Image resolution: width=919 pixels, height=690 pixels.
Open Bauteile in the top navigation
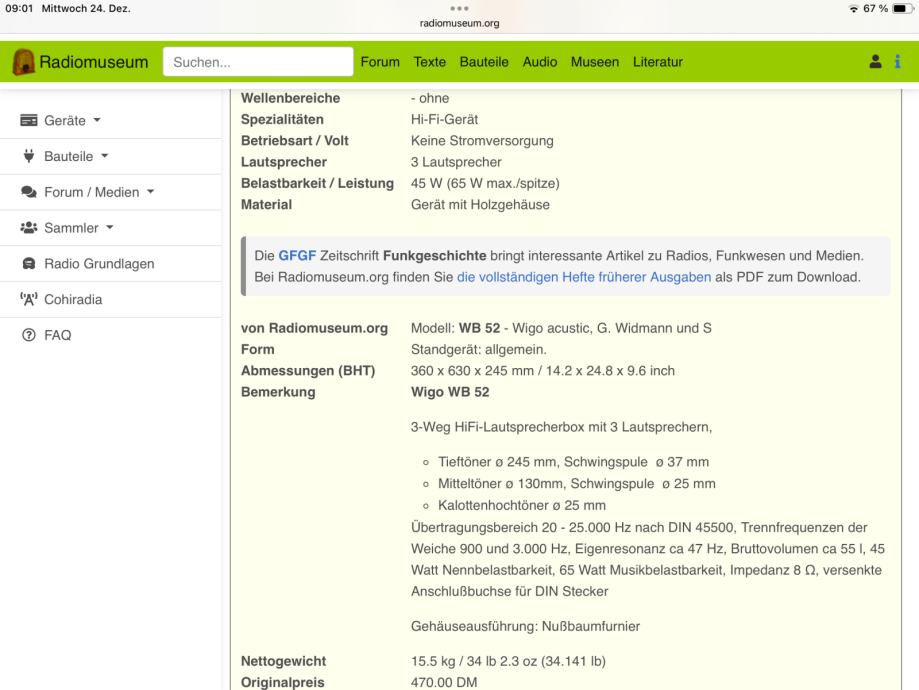coord(484,62)
